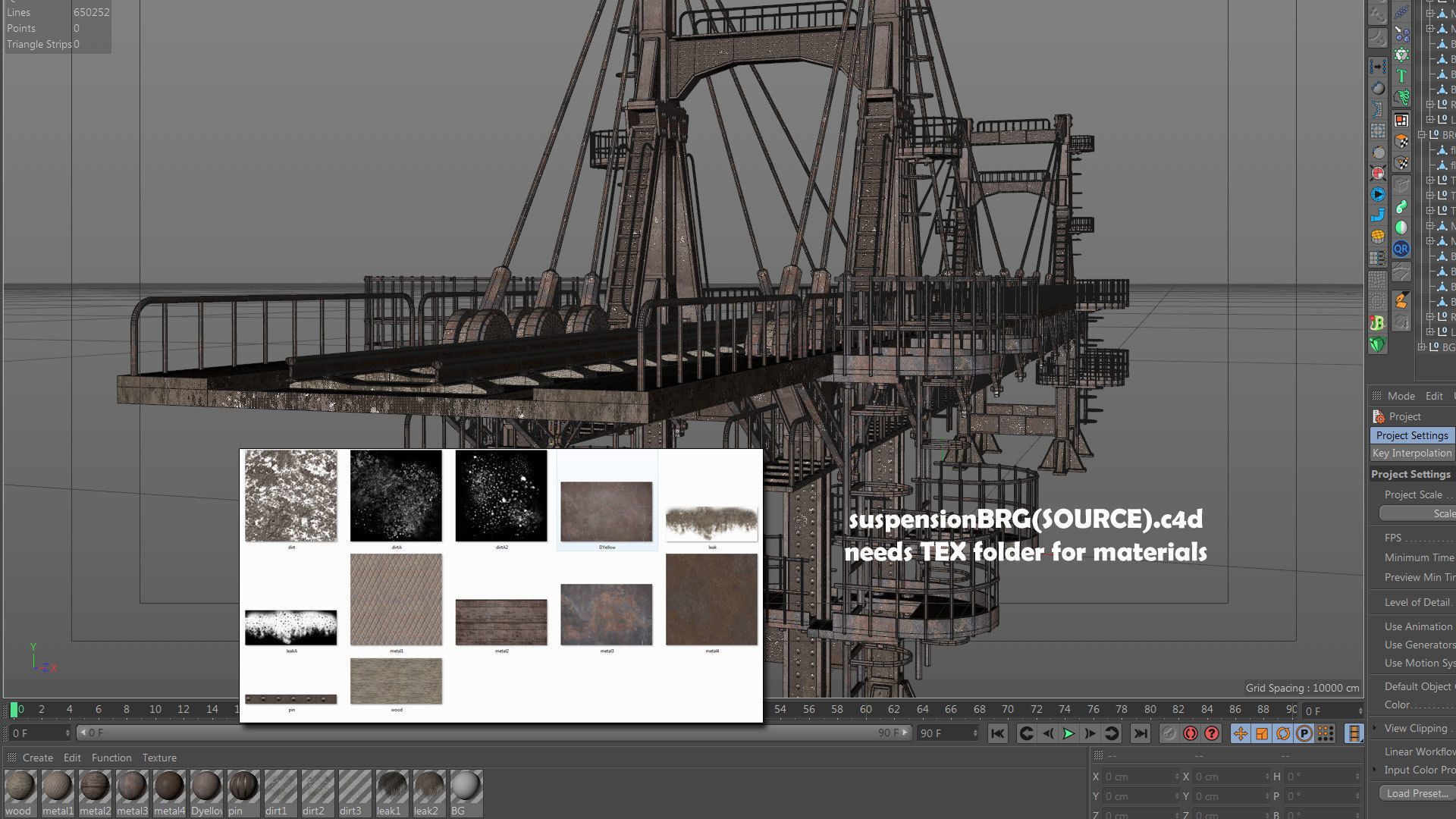The height and width of the screenshot is (819, 1456).
Task: Toggle Rotation keyframe recording
Action: (1283, 733)
